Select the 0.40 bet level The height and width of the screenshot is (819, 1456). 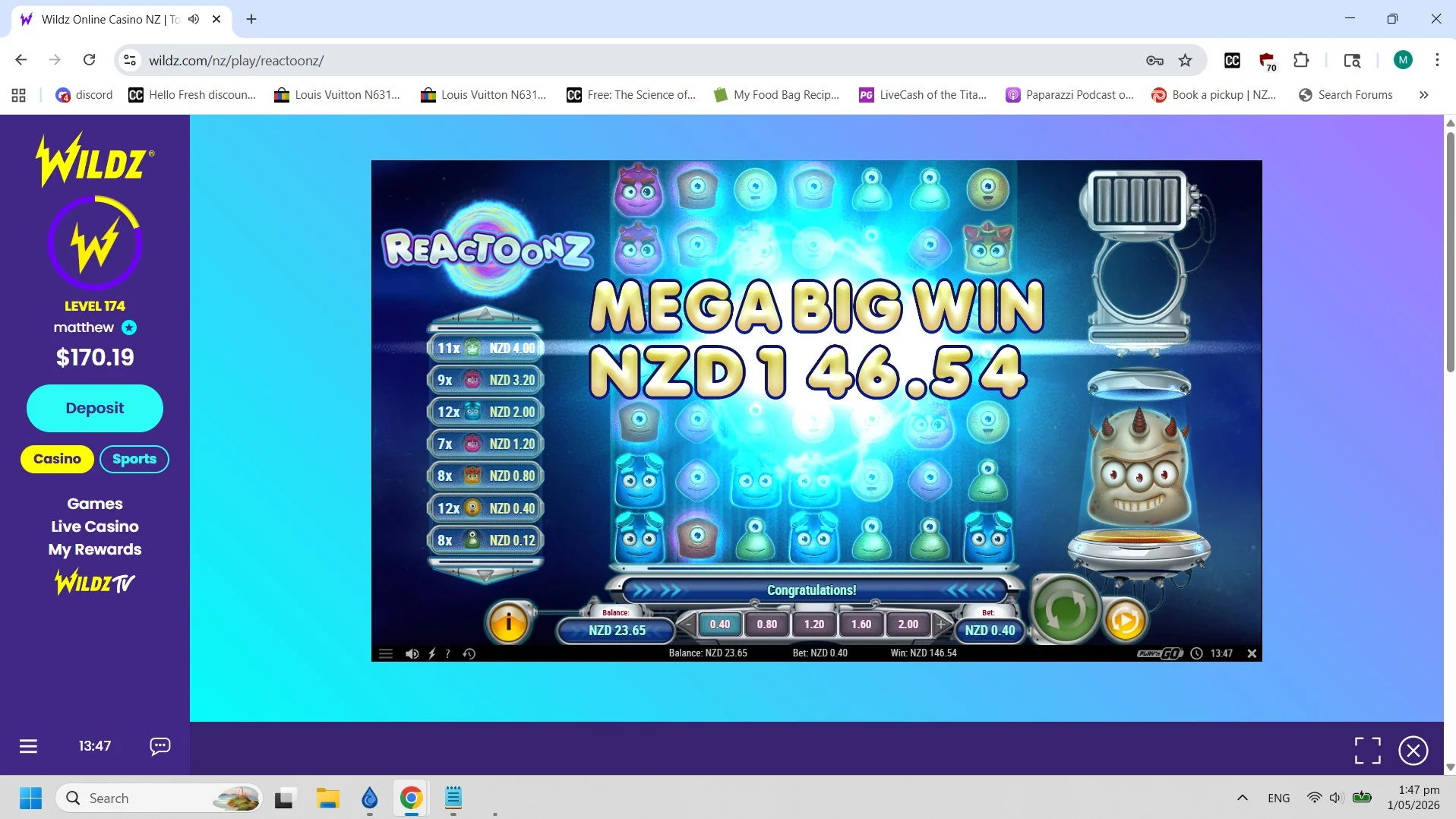pyautogui.click(x=719, y=625)
